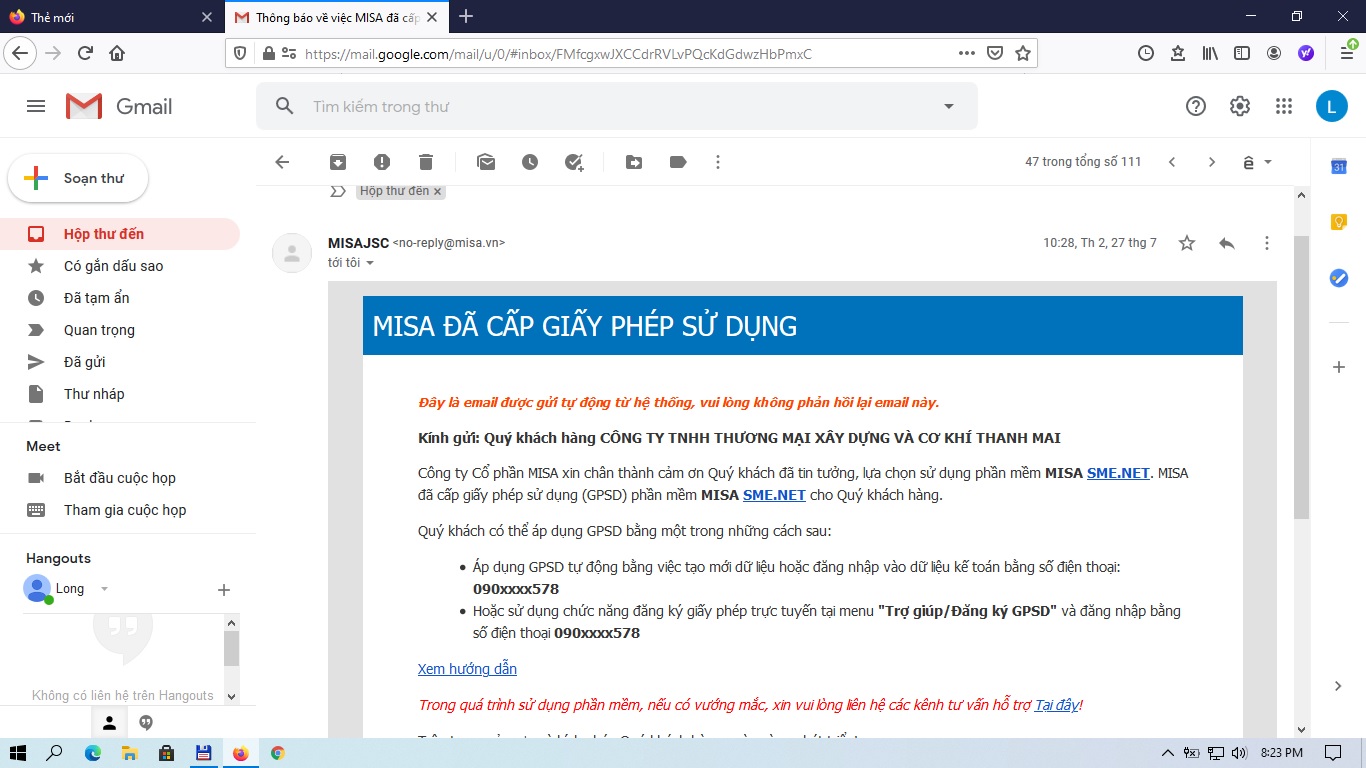This screenshot has width=1366, height=768.
Task: Mark the email as unread
Action: [486, 162]
